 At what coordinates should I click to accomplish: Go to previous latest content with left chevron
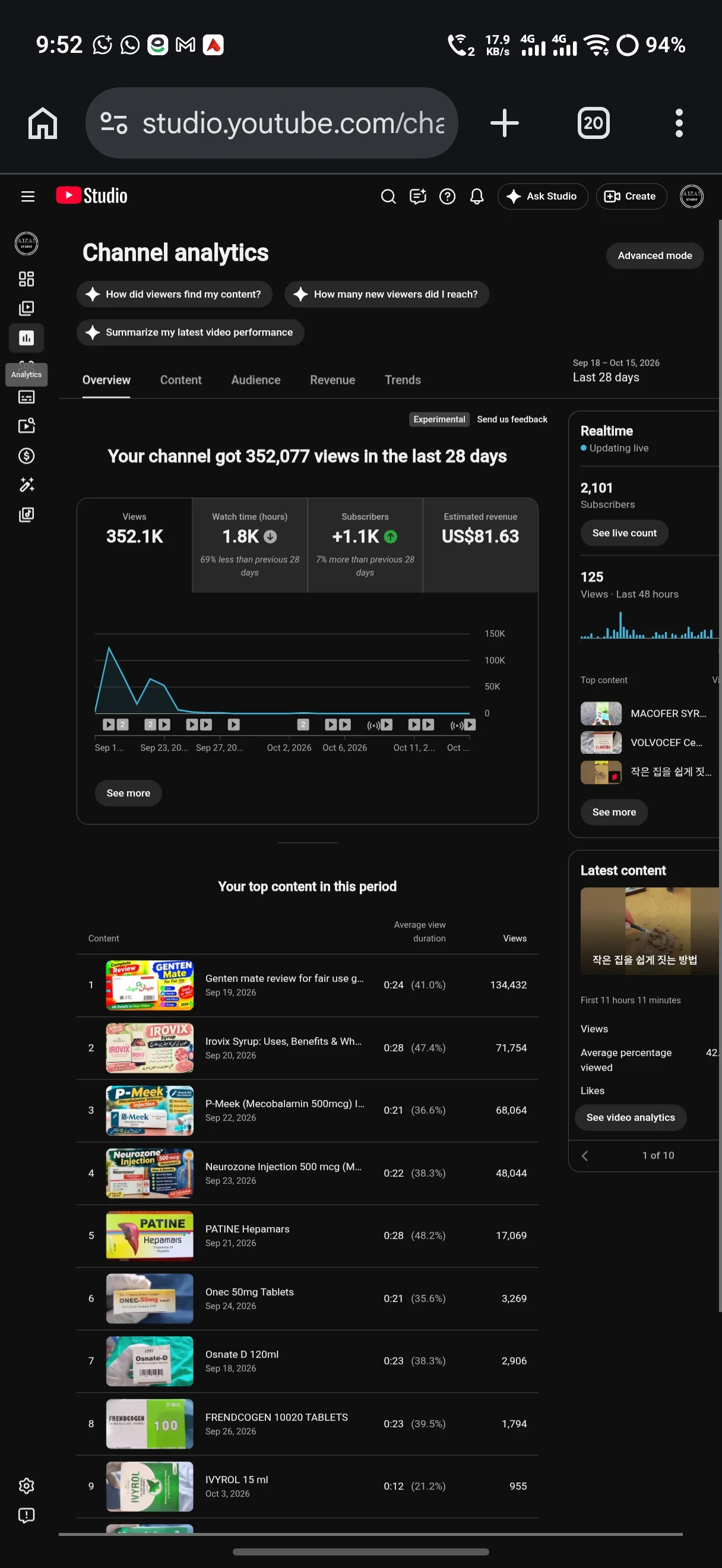584,1155
